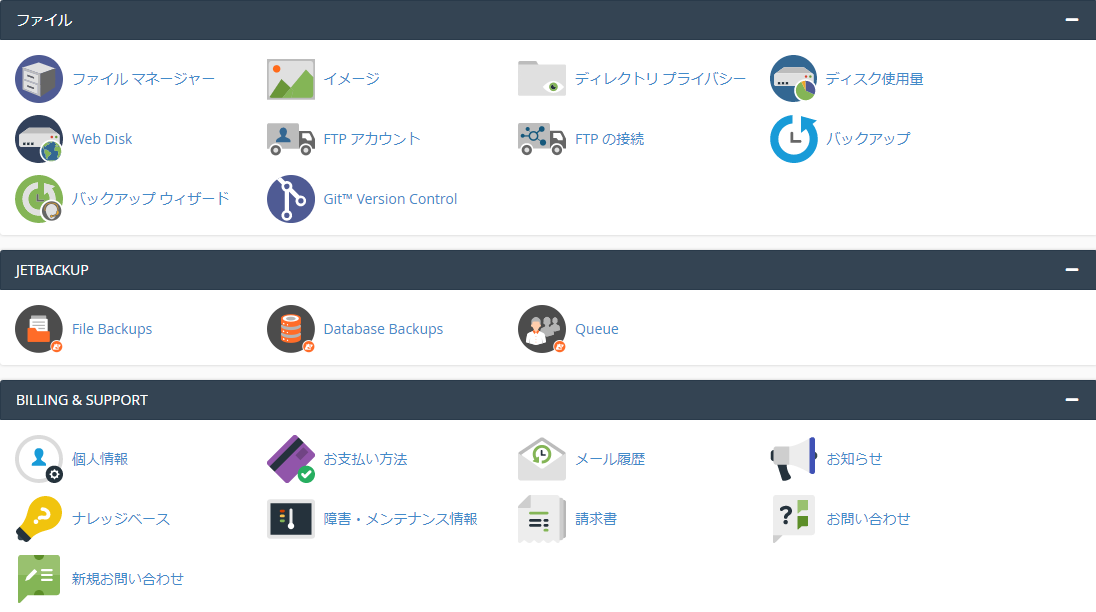The height and width of the screenshot is (612, 1096).
Task: Open the 障害・メンテナンス情報 link
Action: click(401, 519)
